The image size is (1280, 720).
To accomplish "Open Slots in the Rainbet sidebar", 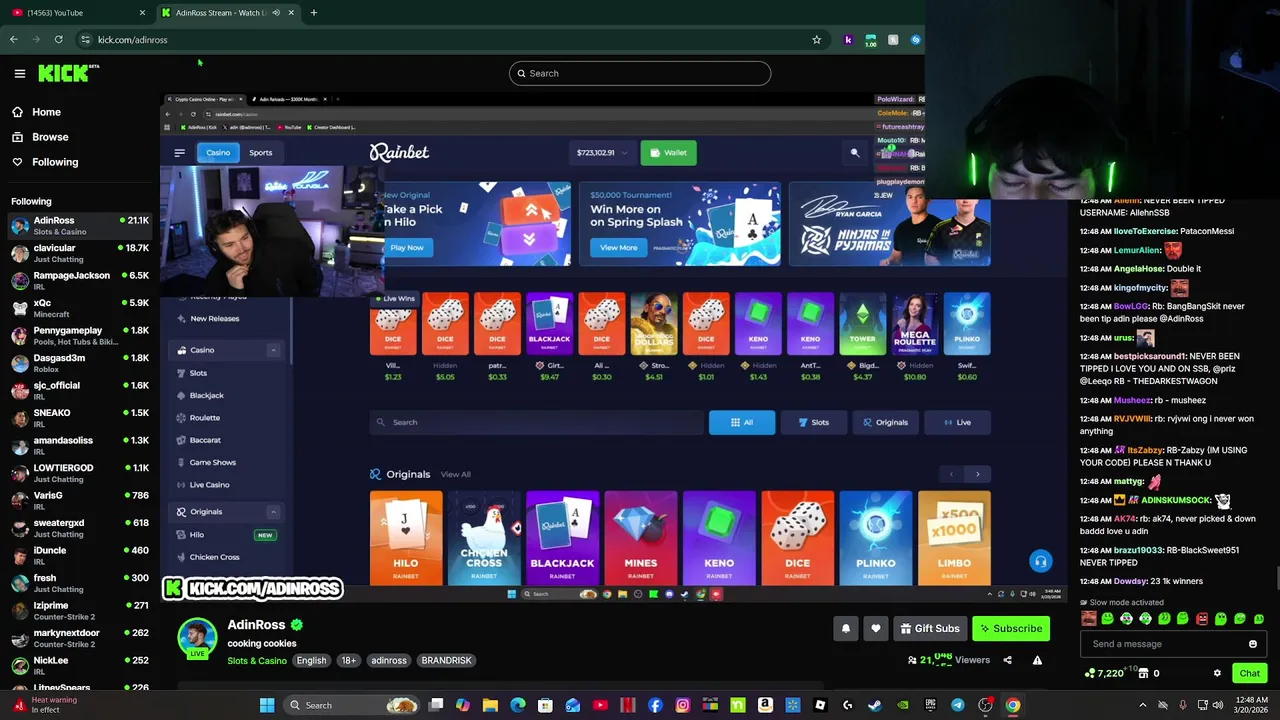I will (x=198, y=373).
